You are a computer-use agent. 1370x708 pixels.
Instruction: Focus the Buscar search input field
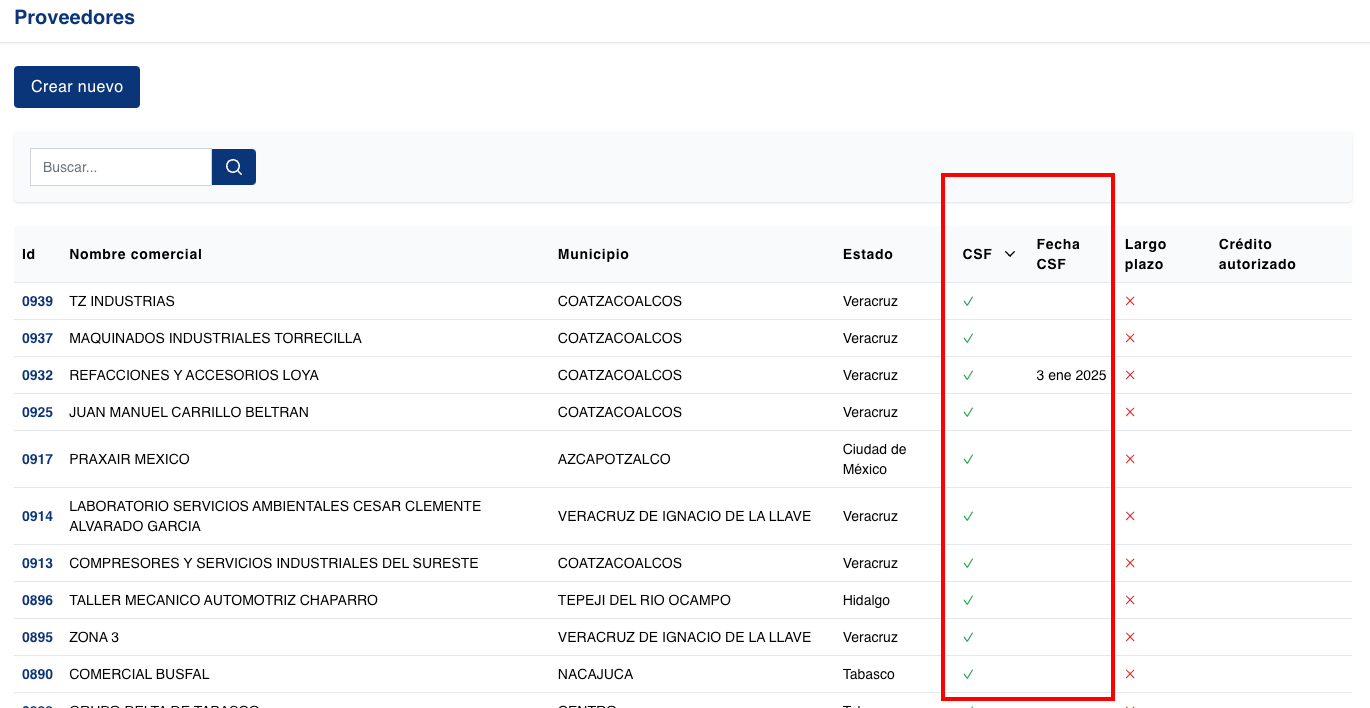click(121, 167)
